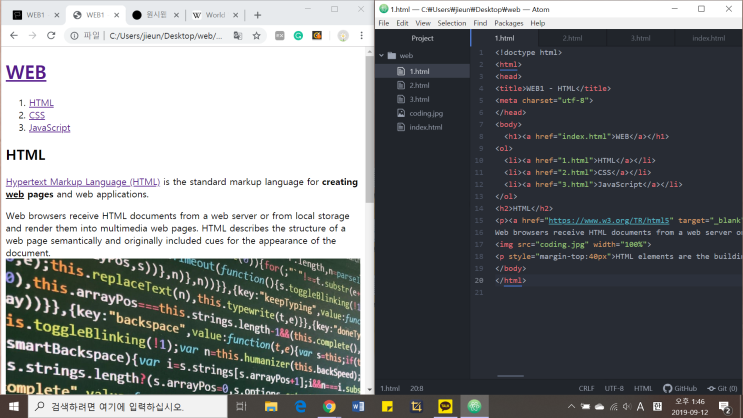
Task: Open the HTML list link
Action: click(41, 103)
